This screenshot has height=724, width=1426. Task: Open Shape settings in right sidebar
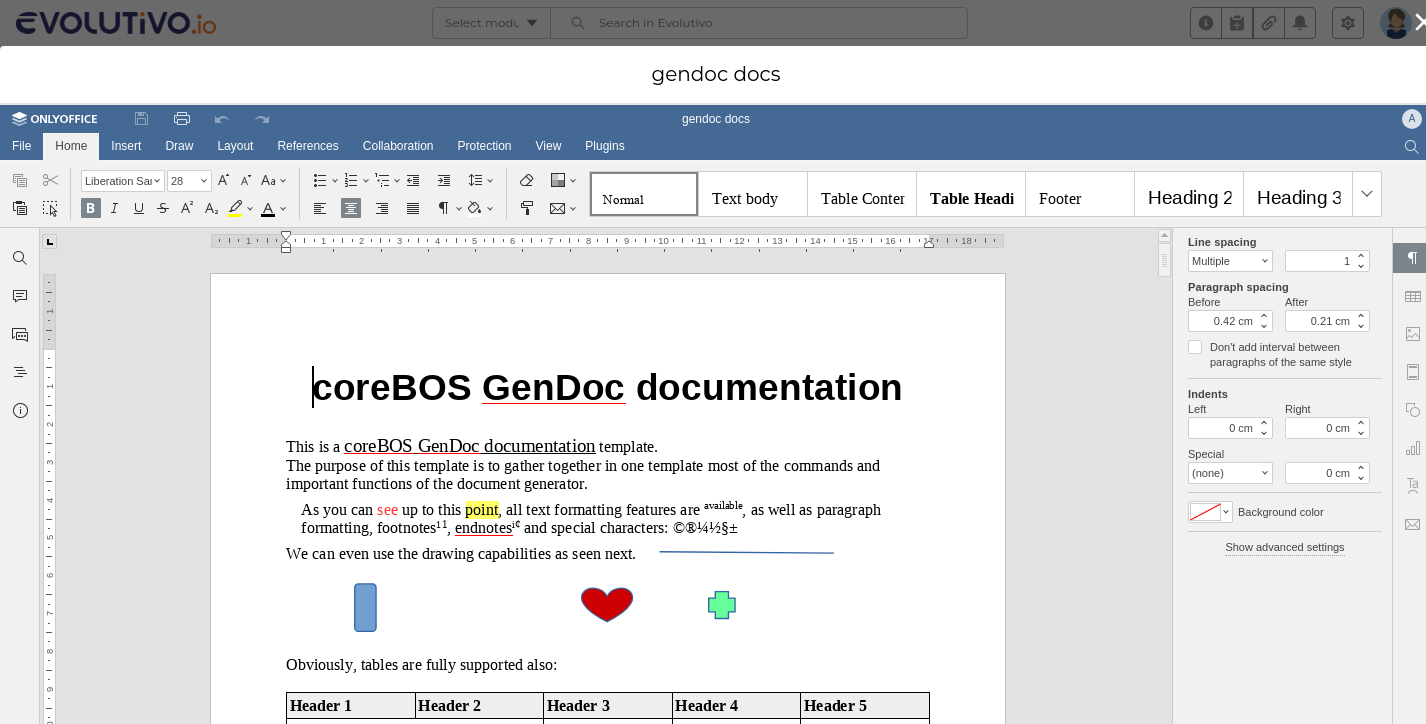click(x=1413, y=410)
